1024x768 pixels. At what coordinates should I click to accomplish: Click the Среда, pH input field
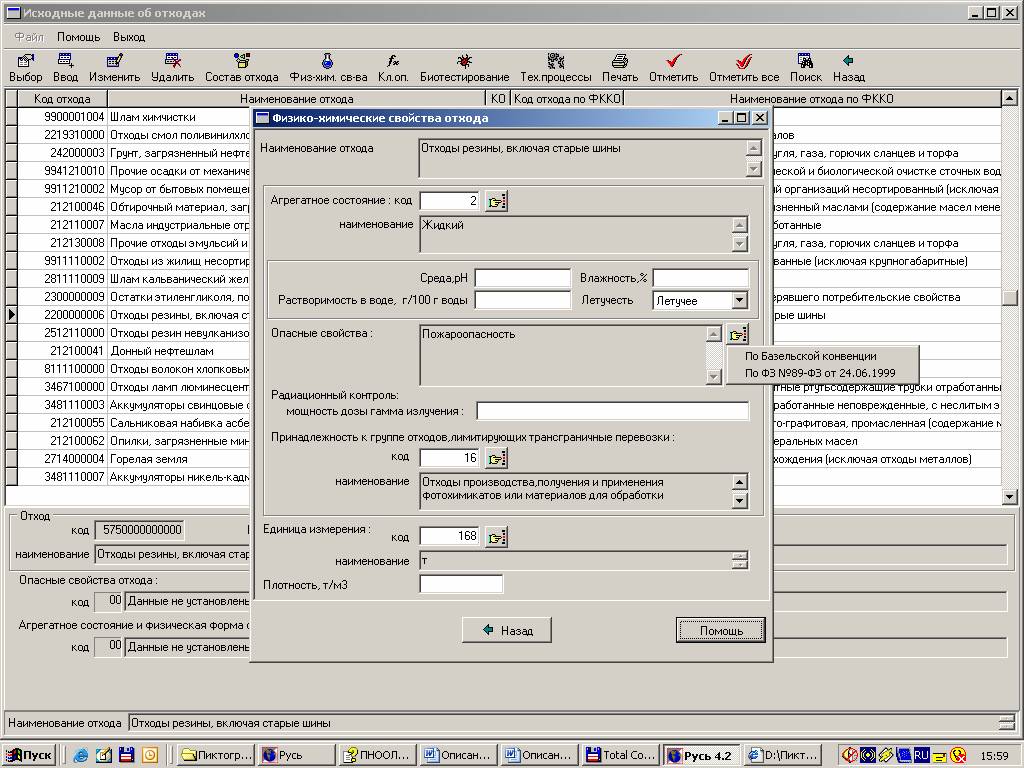(522, 277)
